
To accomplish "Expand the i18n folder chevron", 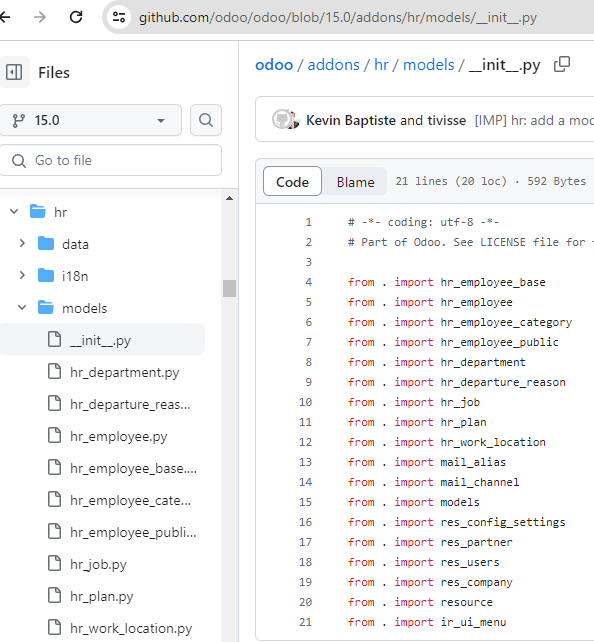I will click(x=22, y=276).
